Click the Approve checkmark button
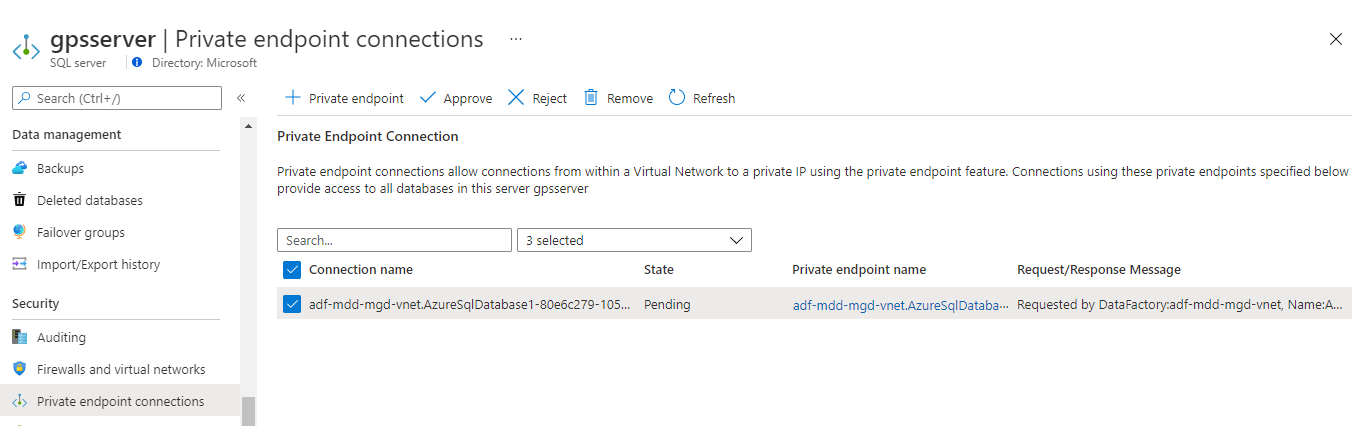This screenshot has width=1362, height=426. point(456,98)
